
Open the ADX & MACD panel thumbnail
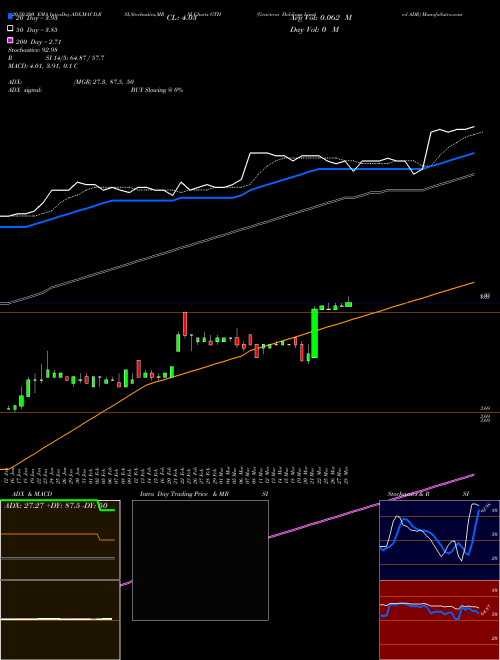click(x=60, y=580)
